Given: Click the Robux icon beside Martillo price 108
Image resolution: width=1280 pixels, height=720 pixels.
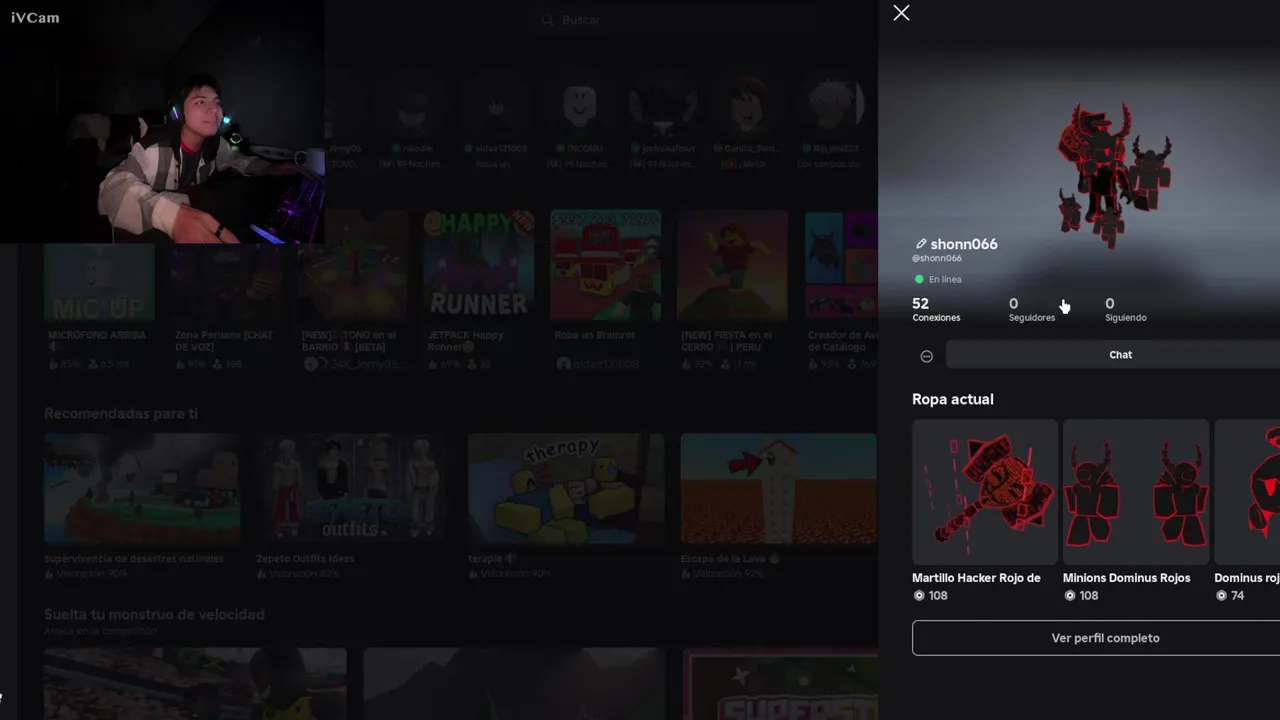Looking at the screenshot, I should pos(919,596).
